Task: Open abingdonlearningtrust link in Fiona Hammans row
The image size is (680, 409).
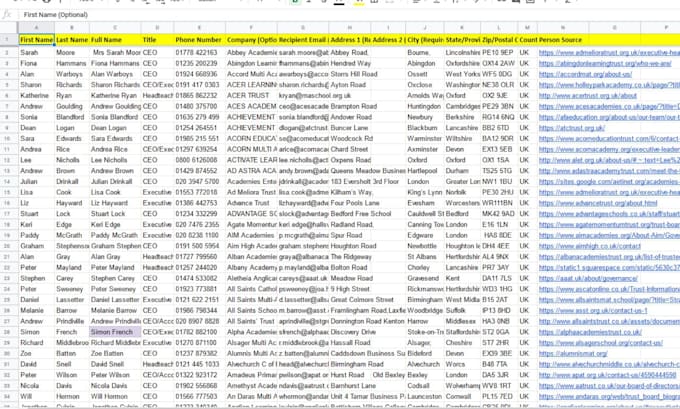Action: coord(605,63)
